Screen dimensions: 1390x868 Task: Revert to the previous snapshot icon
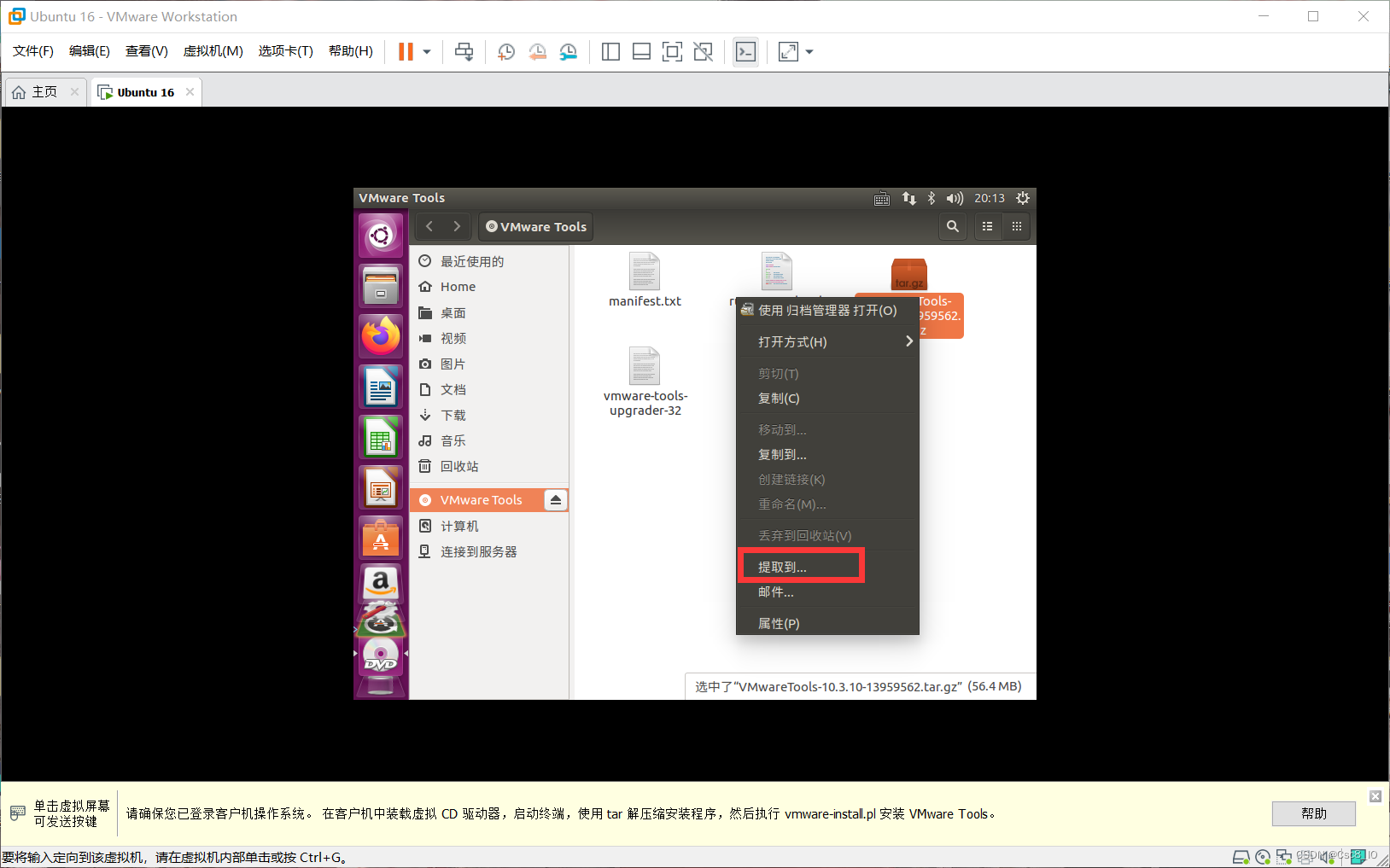537,52
